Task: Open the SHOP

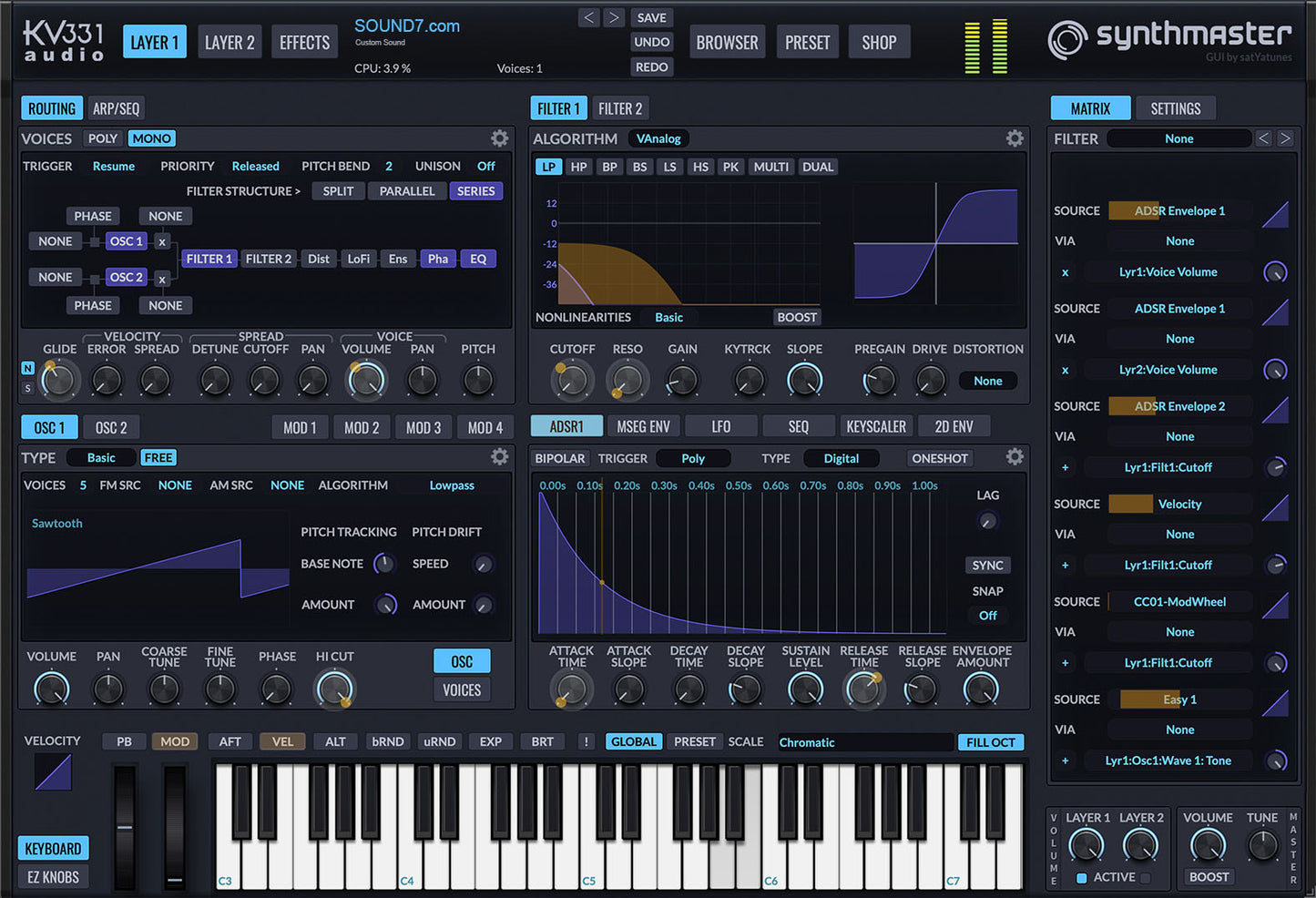Action: (879, 42)
